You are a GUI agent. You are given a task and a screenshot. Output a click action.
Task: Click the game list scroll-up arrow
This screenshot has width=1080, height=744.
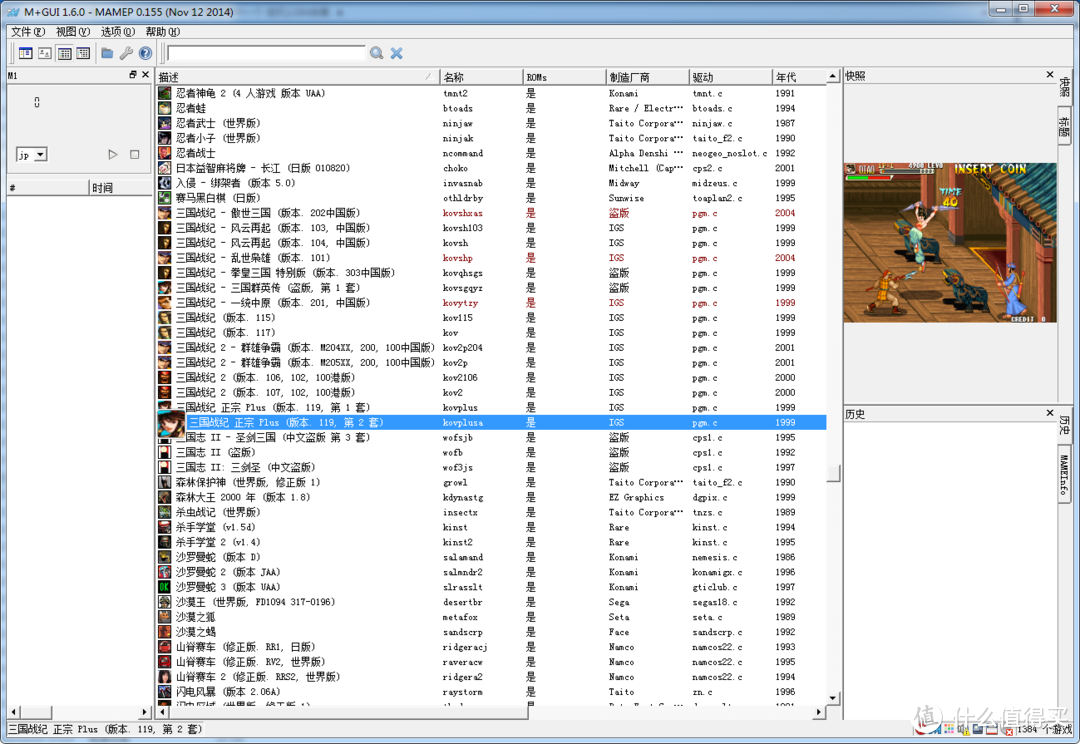click(833, 76)
